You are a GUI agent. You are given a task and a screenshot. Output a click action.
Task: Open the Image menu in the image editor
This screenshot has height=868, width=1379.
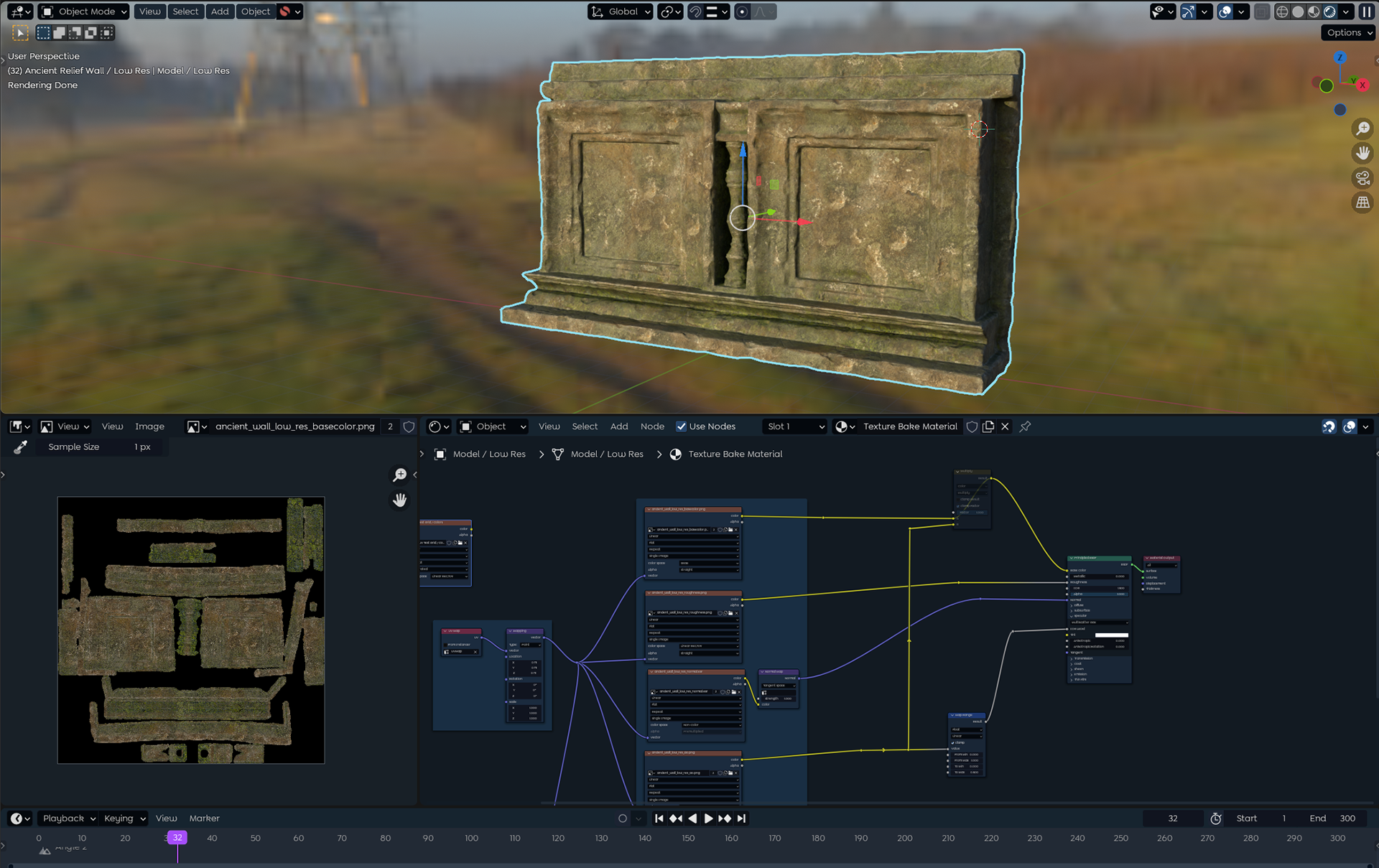pos(149,426)
